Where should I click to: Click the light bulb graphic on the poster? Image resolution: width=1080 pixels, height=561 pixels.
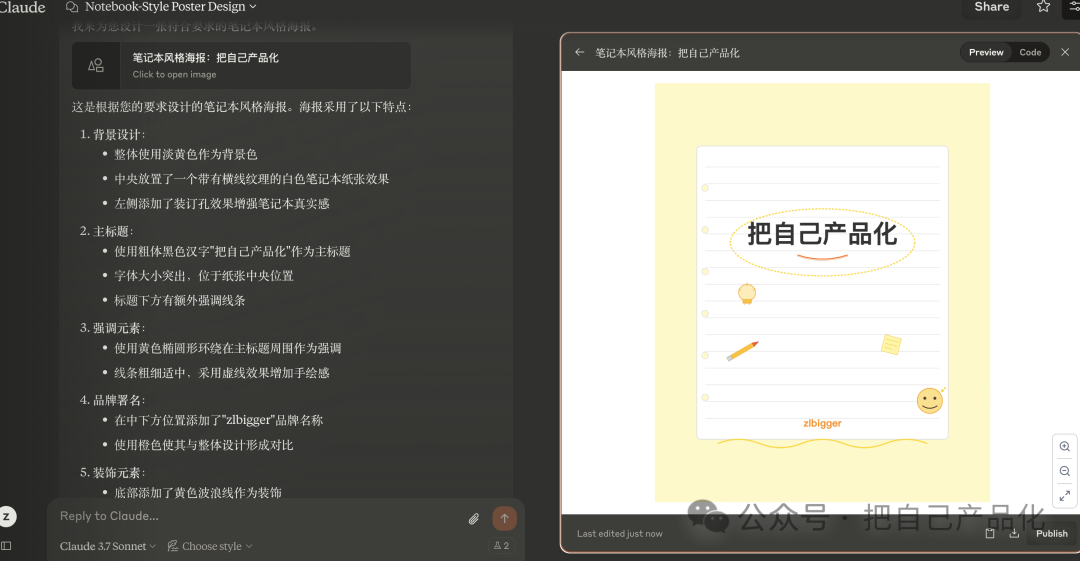(x=747, y=294)
